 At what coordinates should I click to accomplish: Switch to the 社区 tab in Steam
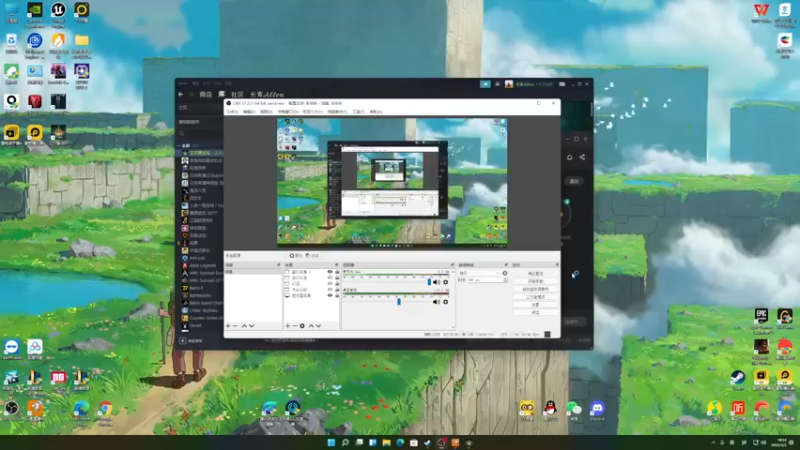coord(237,94)
